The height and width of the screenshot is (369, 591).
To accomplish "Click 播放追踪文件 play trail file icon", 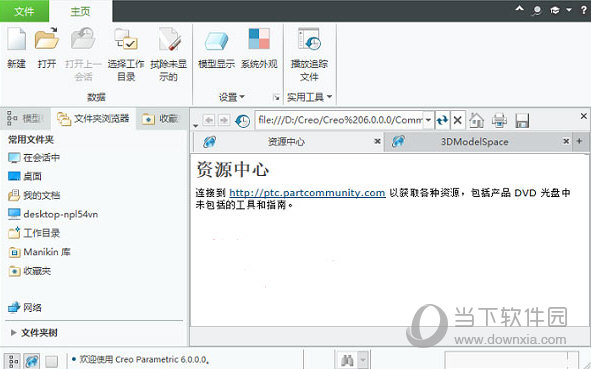I will click(x=309, y=39).
